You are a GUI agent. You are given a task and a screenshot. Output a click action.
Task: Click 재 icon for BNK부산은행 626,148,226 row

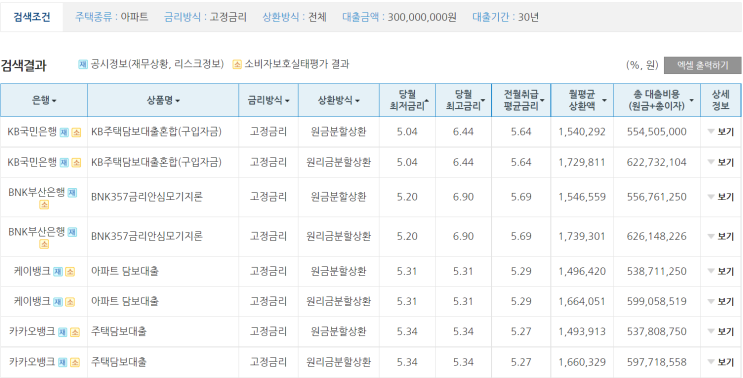(x=72, y=232)
